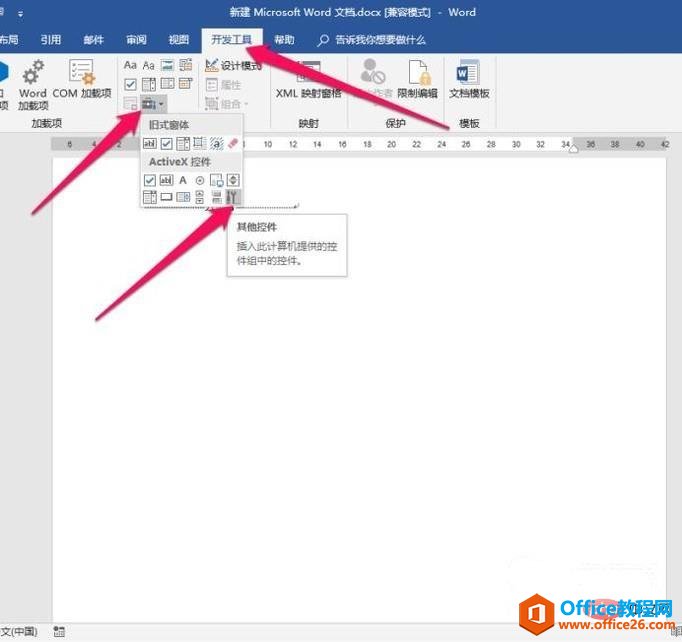Open Restrict Editing (限制编辑)

418,79
